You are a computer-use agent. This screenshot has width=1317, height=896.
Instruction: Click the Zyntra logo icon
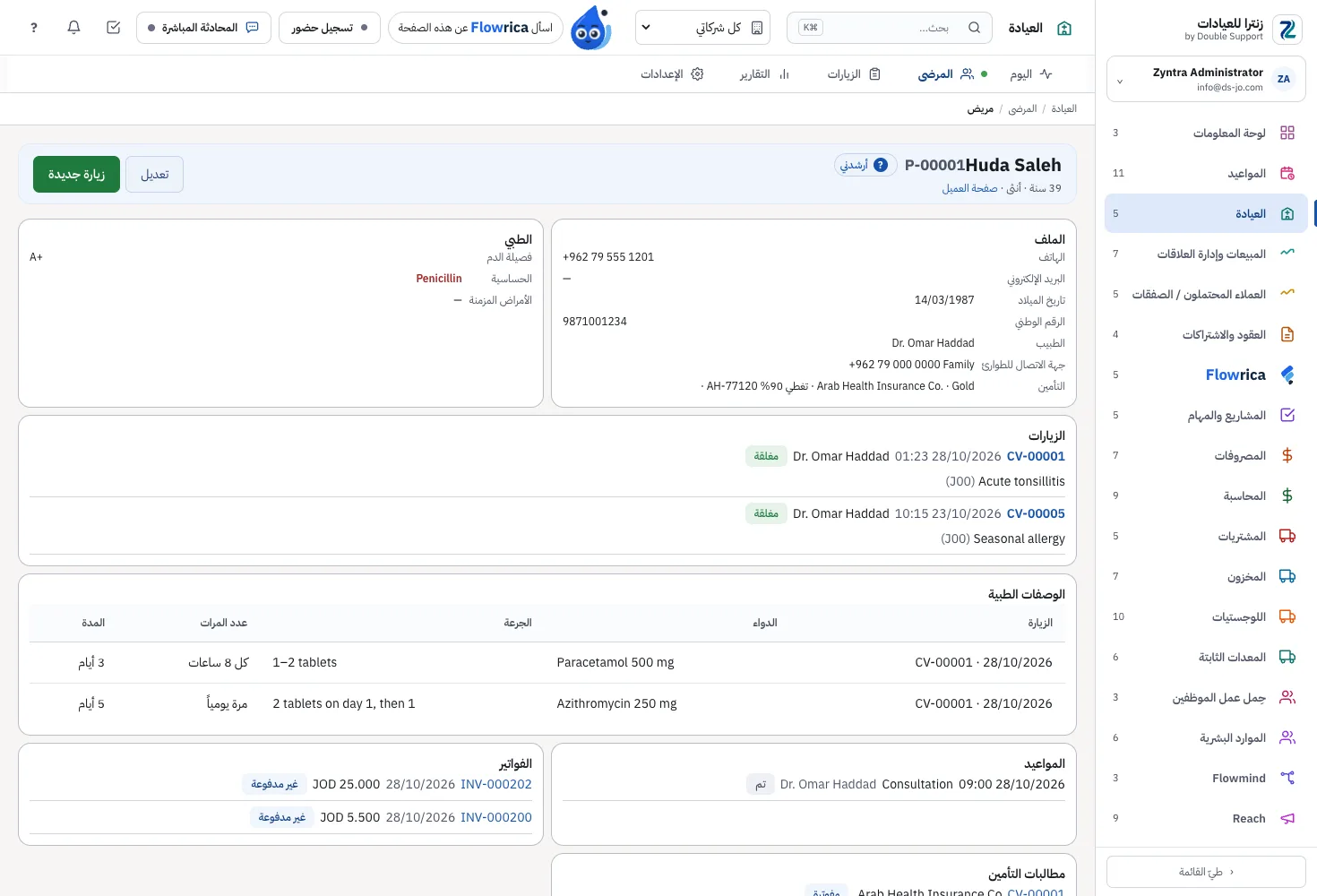1287,29
